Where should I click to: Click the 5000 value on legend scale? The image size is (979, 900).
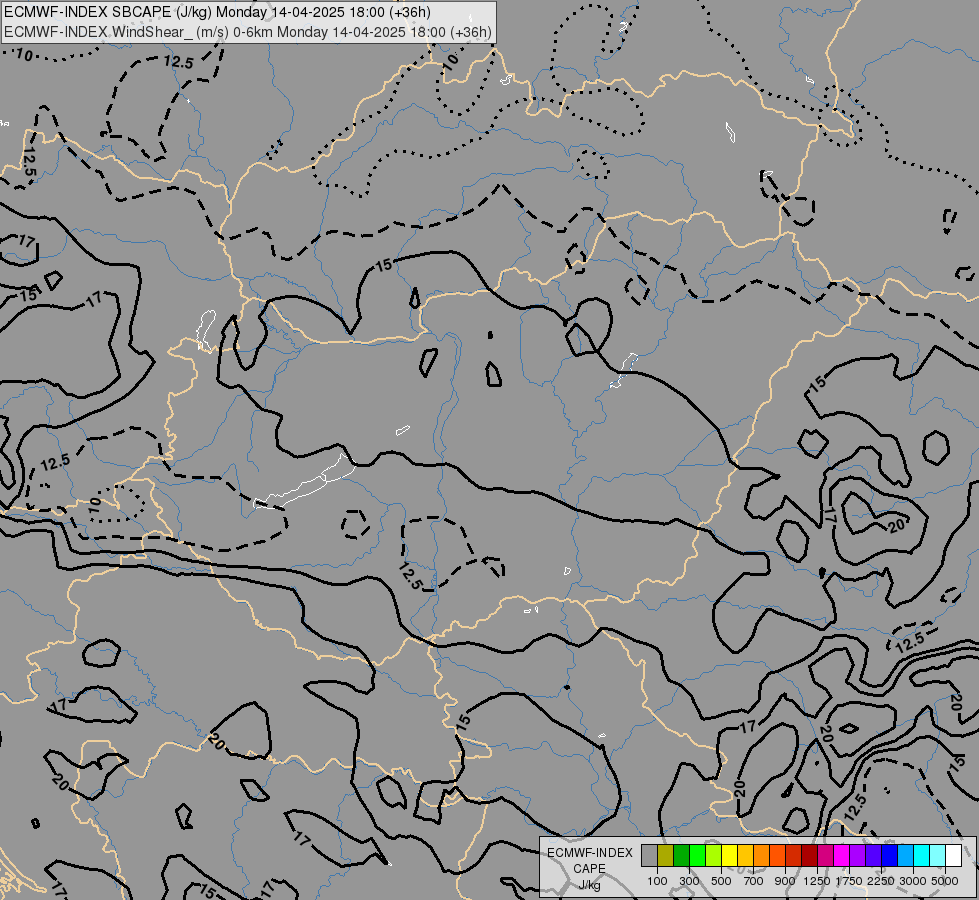945,881
